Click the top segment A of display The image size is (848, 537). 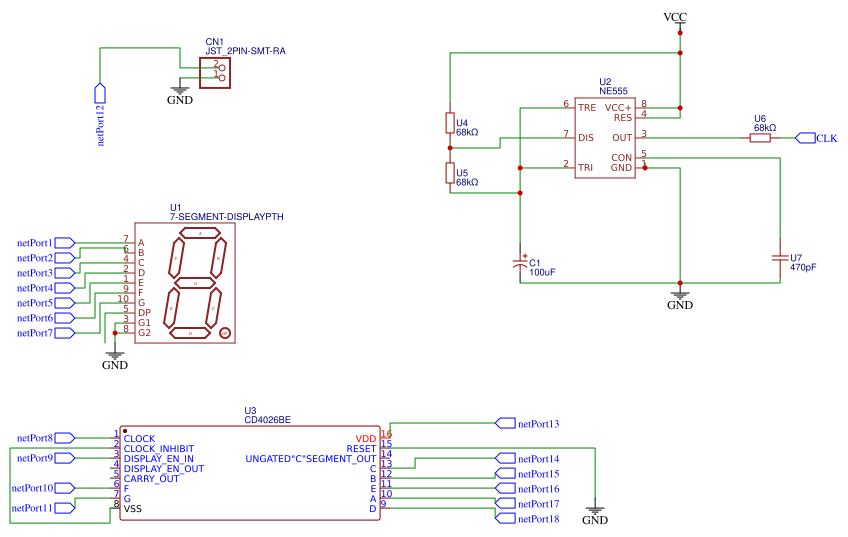tap(200, 234)
